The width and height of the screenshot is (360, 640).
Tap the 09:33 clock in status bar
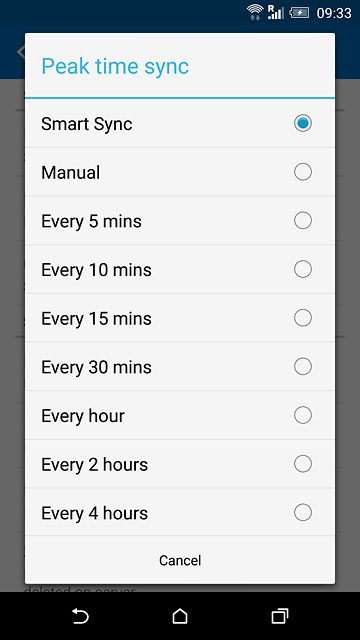pyautogui.click(x=334, y=13)
